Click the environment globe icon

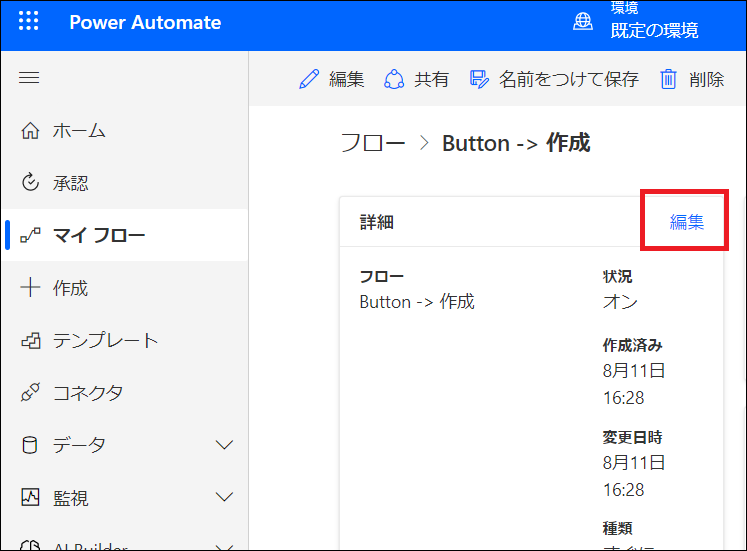(x=583, y=22)
